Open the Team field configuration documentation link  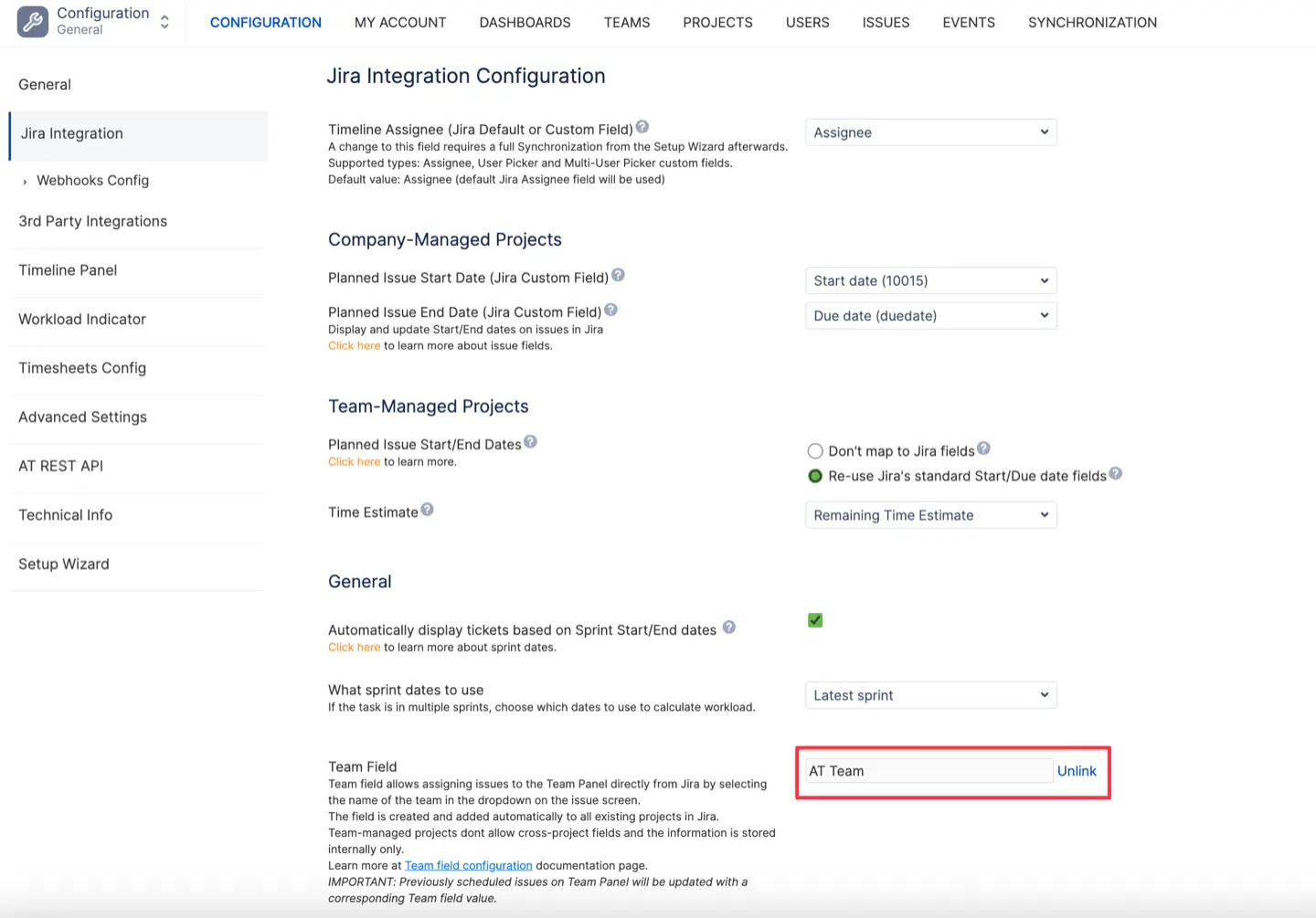468,866
